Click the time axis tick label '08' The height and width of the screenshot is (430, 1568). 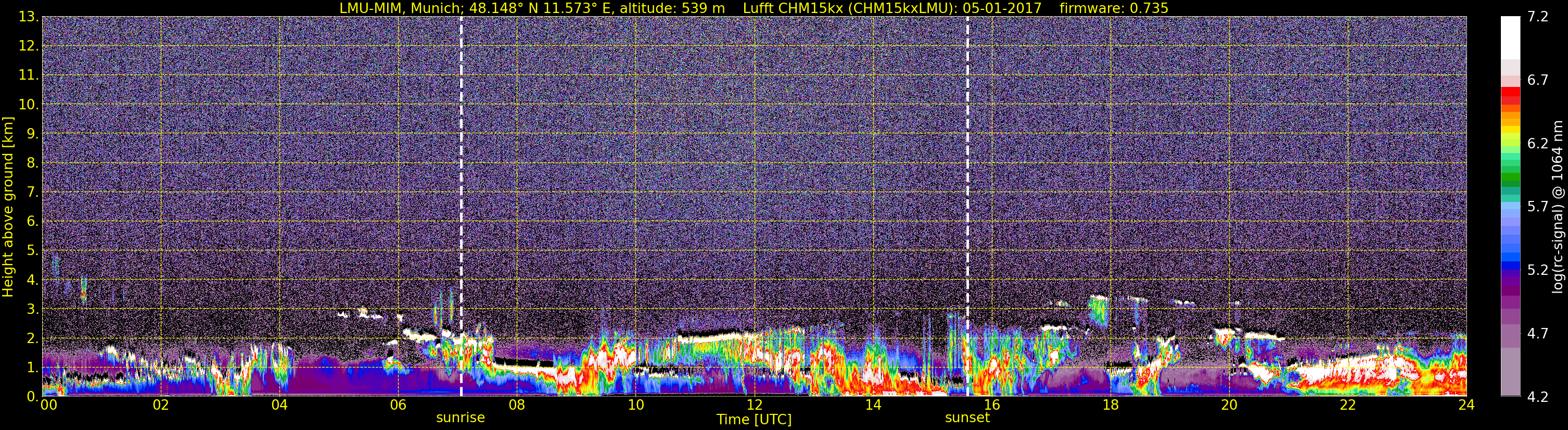point(517,405)
